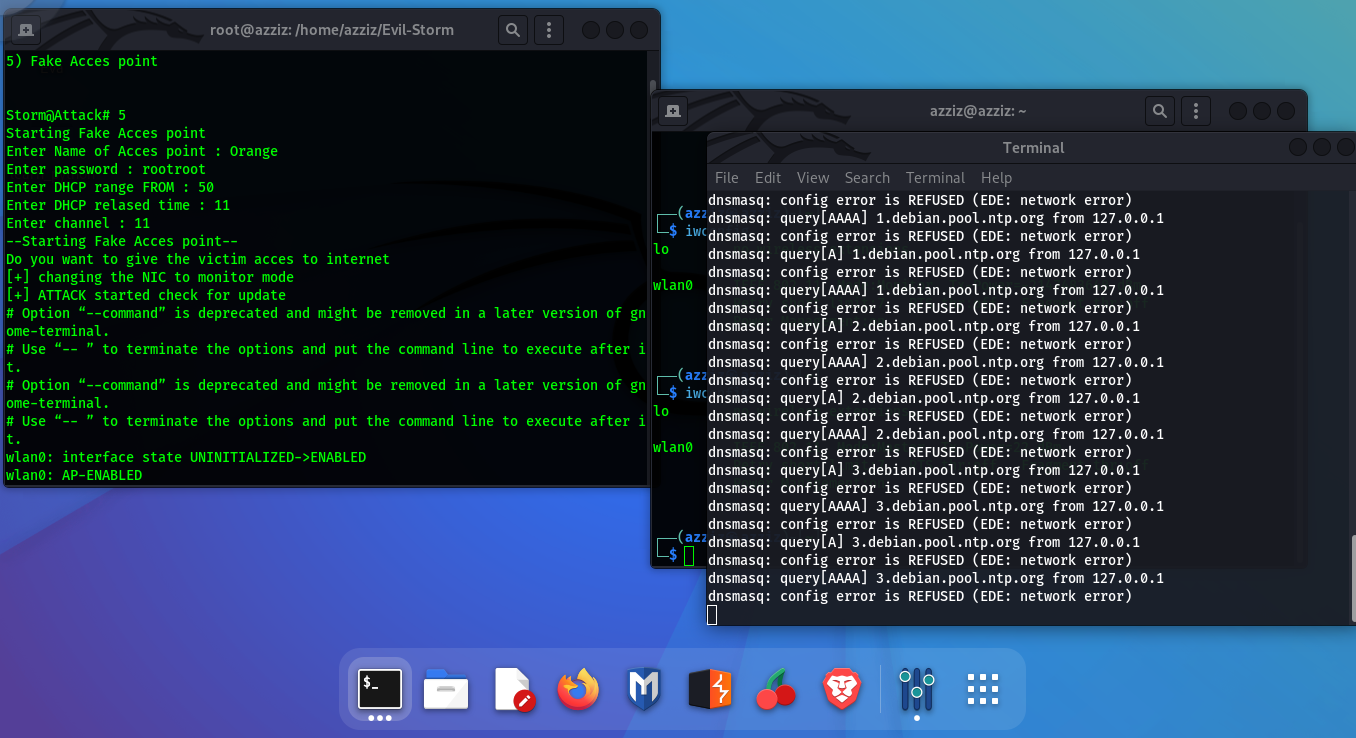Activate search in the Evil-Storm terminal header
1356x738 pixels.
pyautogui.click(x=512, y=29)
